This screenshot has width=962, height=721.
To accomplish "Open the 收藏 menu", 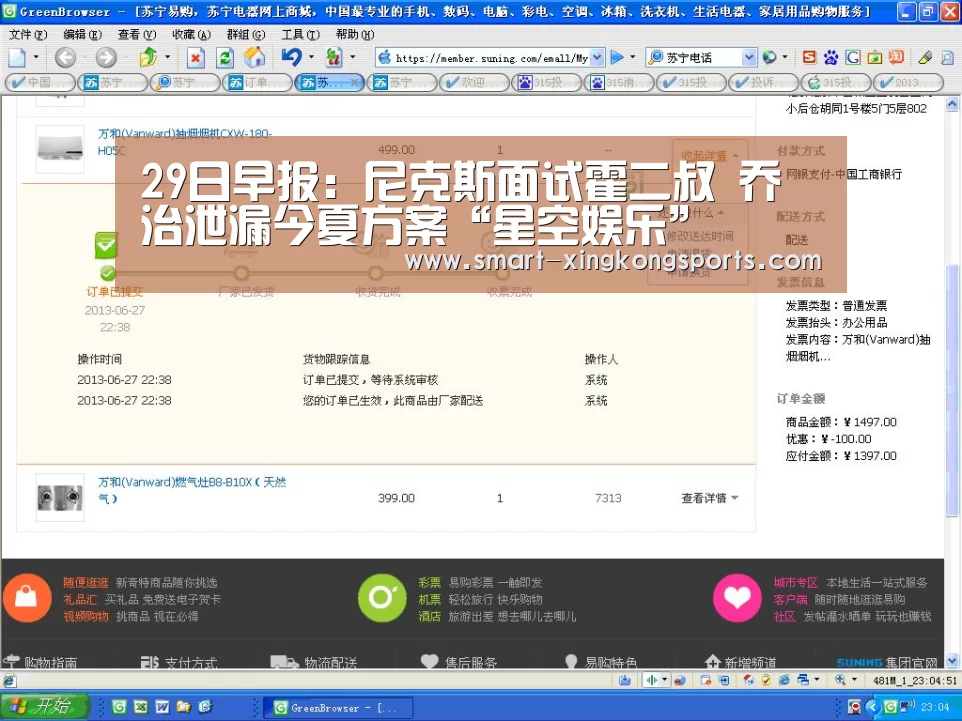I will [191, 34].
